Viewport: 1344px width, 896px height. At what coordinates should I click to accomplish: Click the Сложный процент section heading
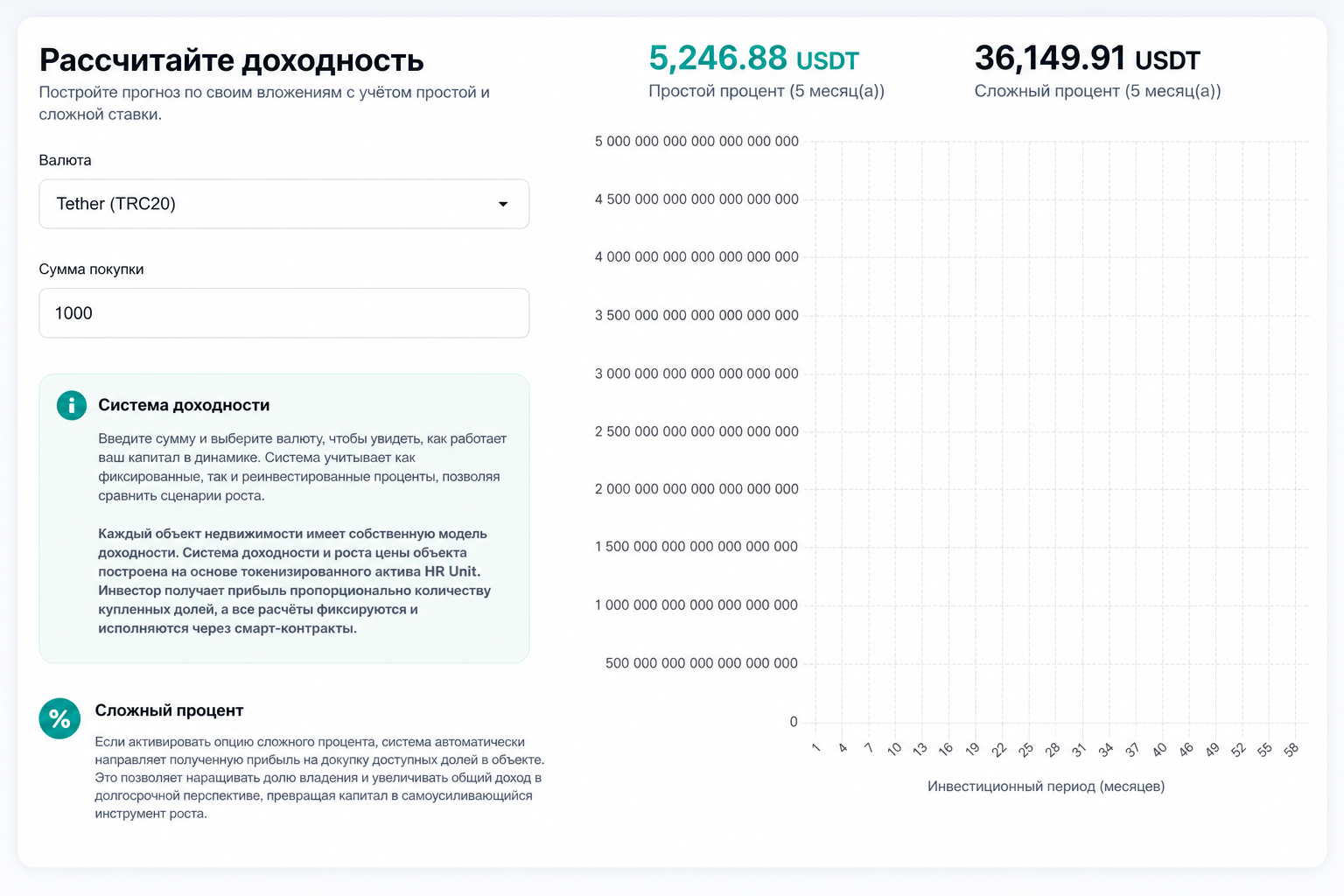[x=169, y=710]
